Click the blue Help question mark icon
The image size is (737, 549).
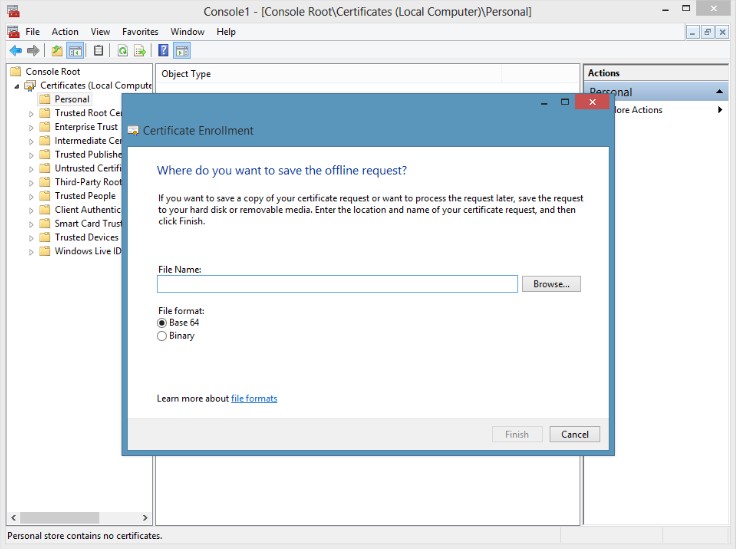point(163,50)
